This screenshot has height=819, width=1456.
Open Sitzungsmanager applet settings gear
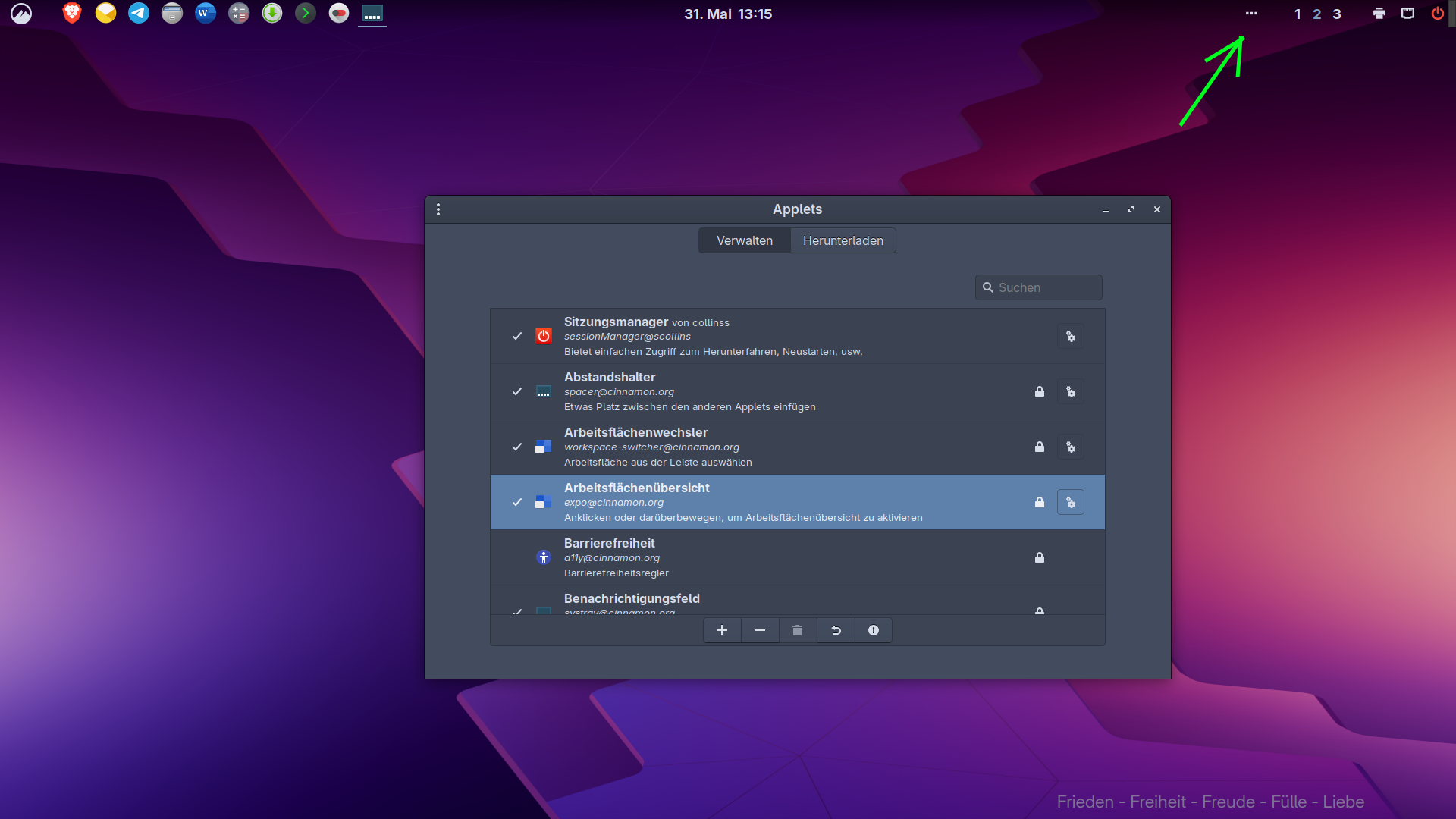click(x=1070, y=337)
